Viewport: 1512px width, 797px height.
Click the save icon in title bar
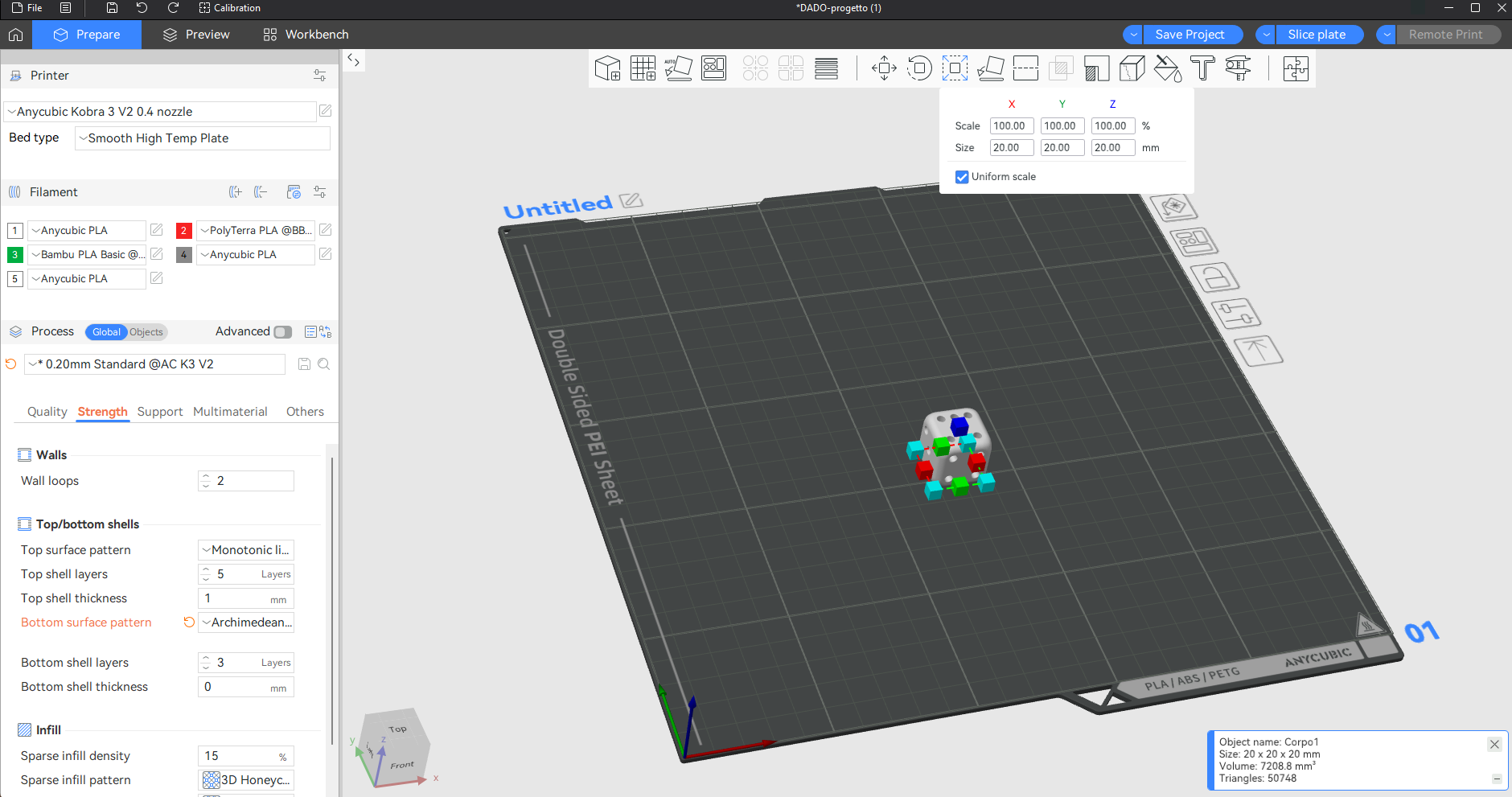112,8
